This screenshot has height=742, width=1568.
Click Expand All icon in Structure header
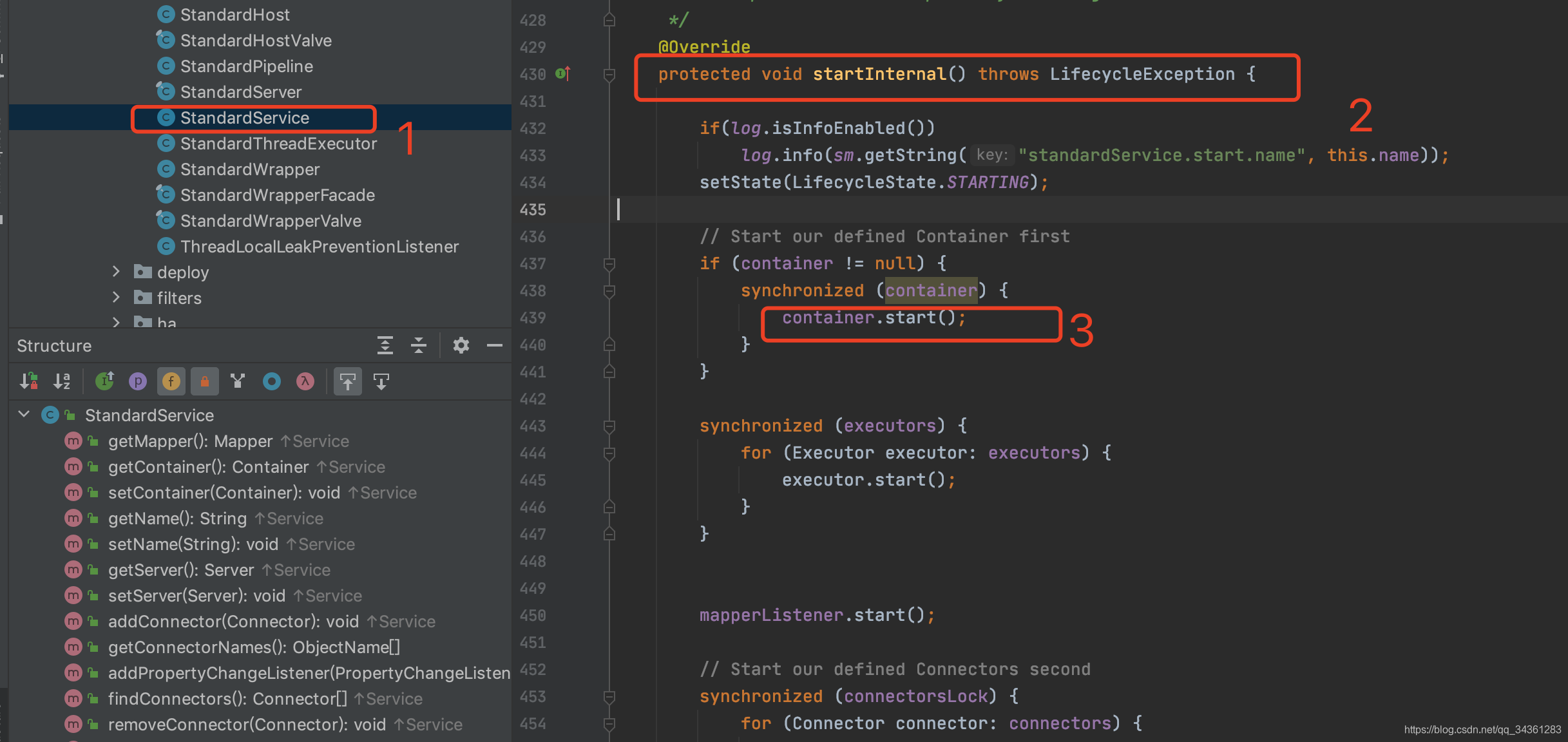tap(385, 346)
